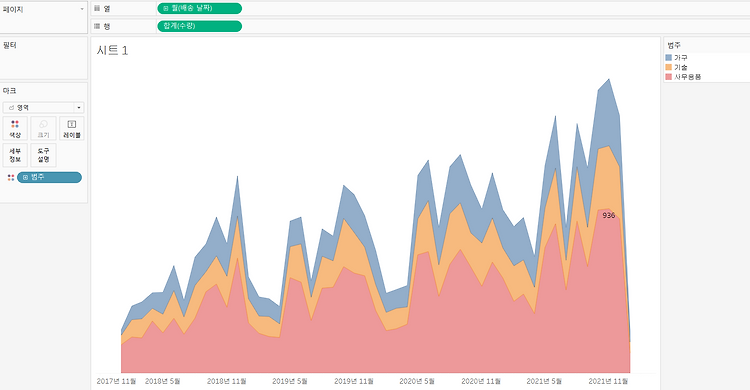Click the 마크 card header
The image size is (750, 390).
(x=10, y=90)
